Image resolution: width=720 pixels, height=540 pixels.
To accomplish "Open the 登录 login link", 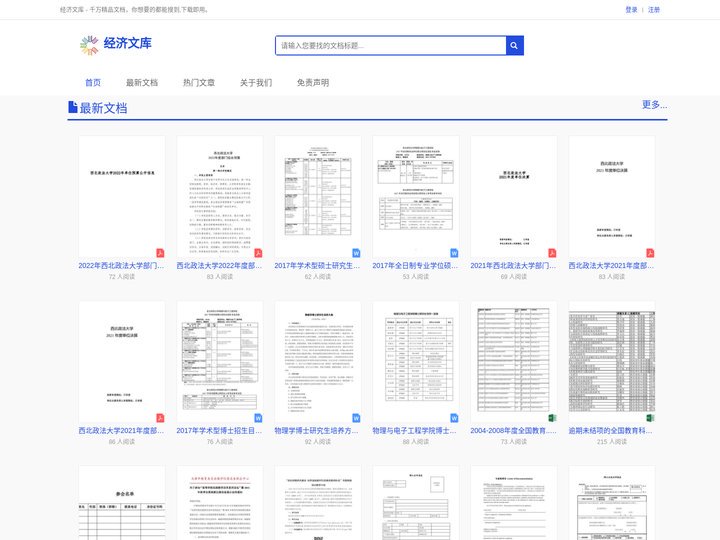I will pos(631,10).
